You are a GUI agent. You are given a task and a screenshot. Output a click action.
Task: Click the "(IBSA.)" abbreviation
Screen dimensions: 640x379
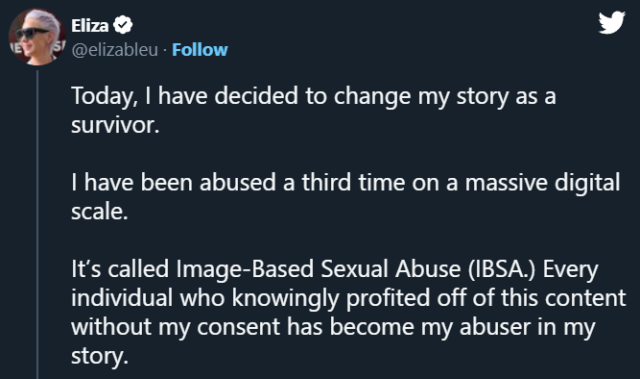tap(501, 269)
